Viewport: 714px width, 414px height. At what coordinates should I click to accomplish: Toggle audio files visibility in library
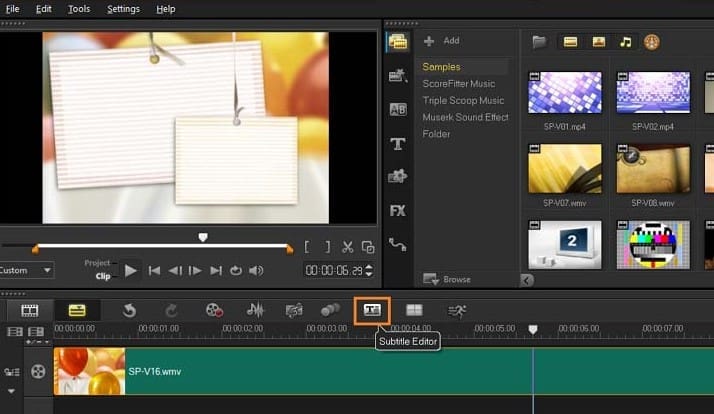point(626,42)
